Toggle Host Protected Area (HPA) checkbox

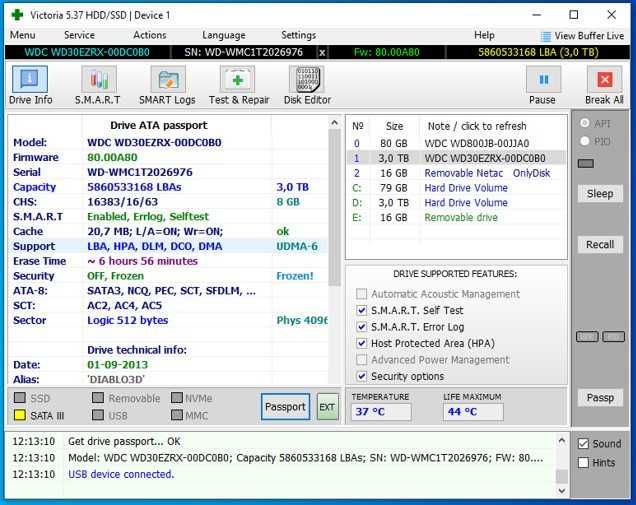pyautogui.click(x=361, y=343)
